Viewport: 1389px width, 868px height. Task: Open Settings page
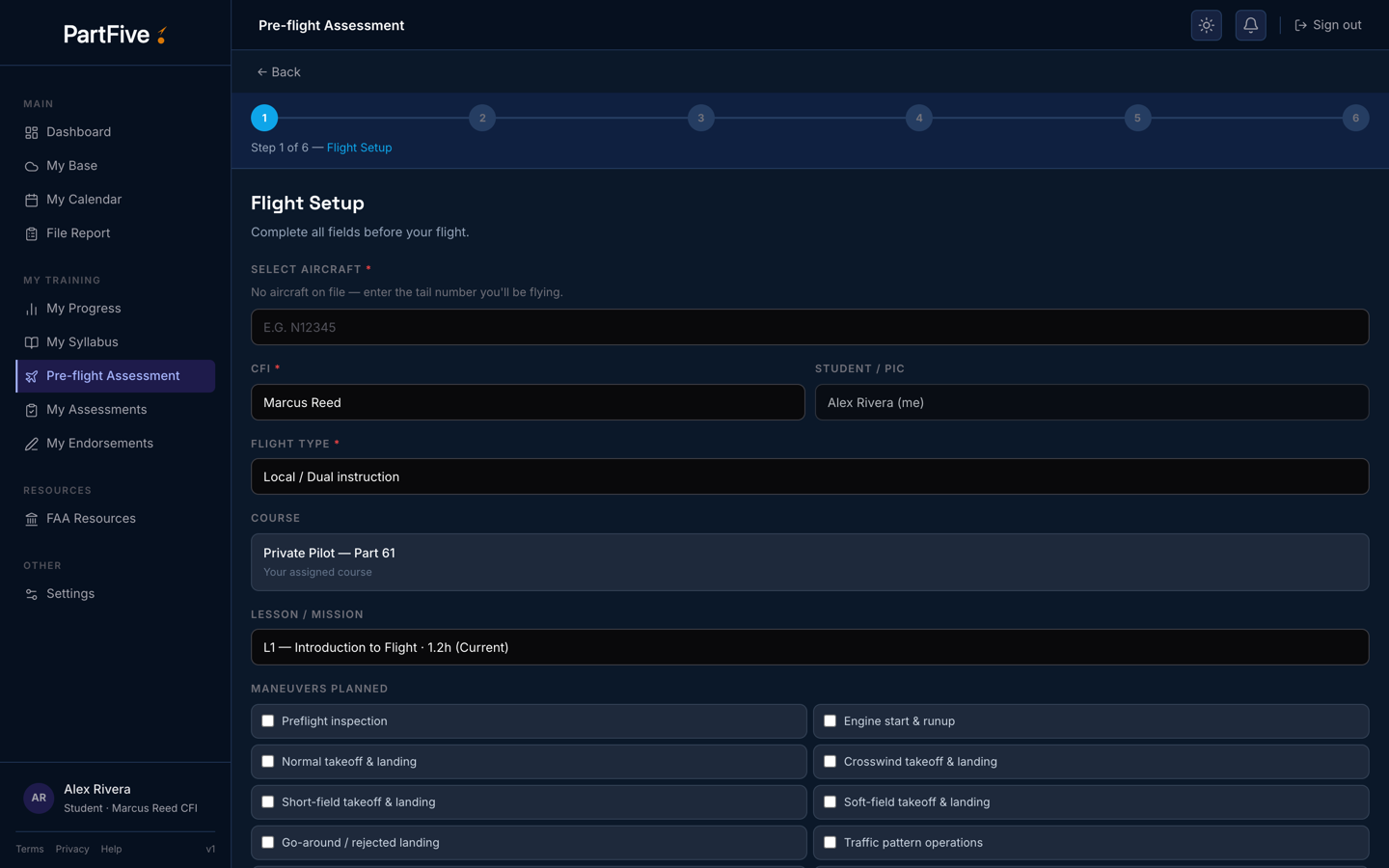click(115, 594)
